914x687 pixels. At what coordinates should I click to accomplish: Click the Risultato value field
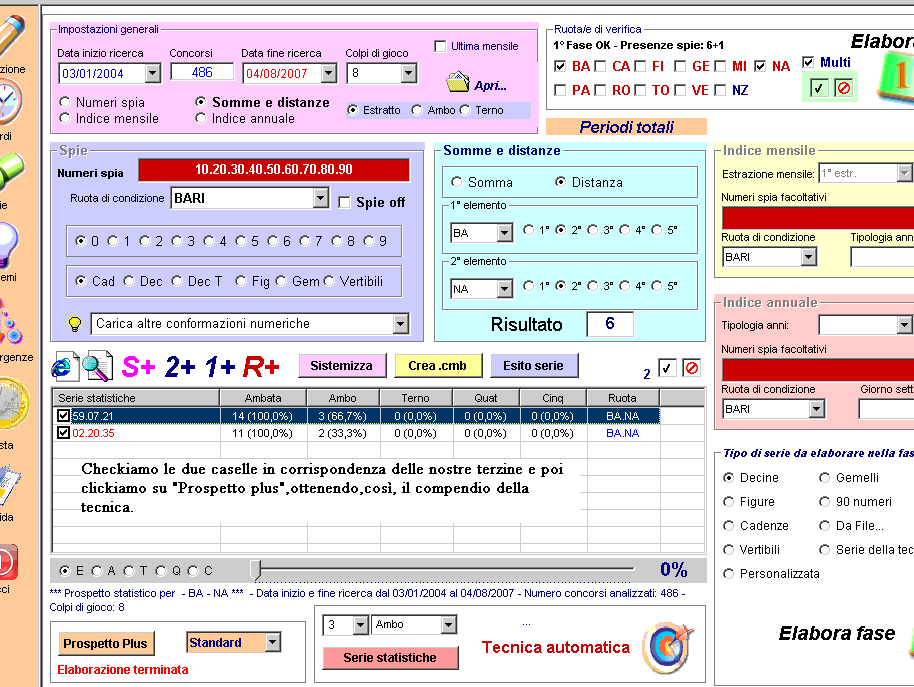610,324
